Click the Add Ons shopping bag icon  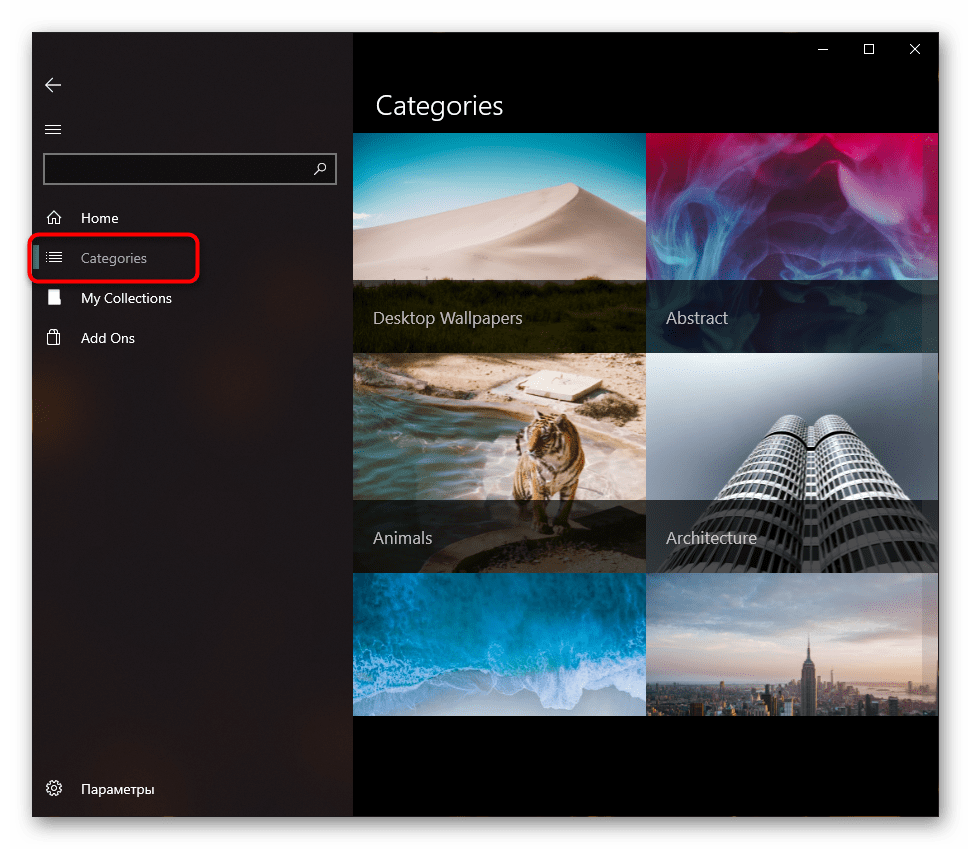point(54,338)
